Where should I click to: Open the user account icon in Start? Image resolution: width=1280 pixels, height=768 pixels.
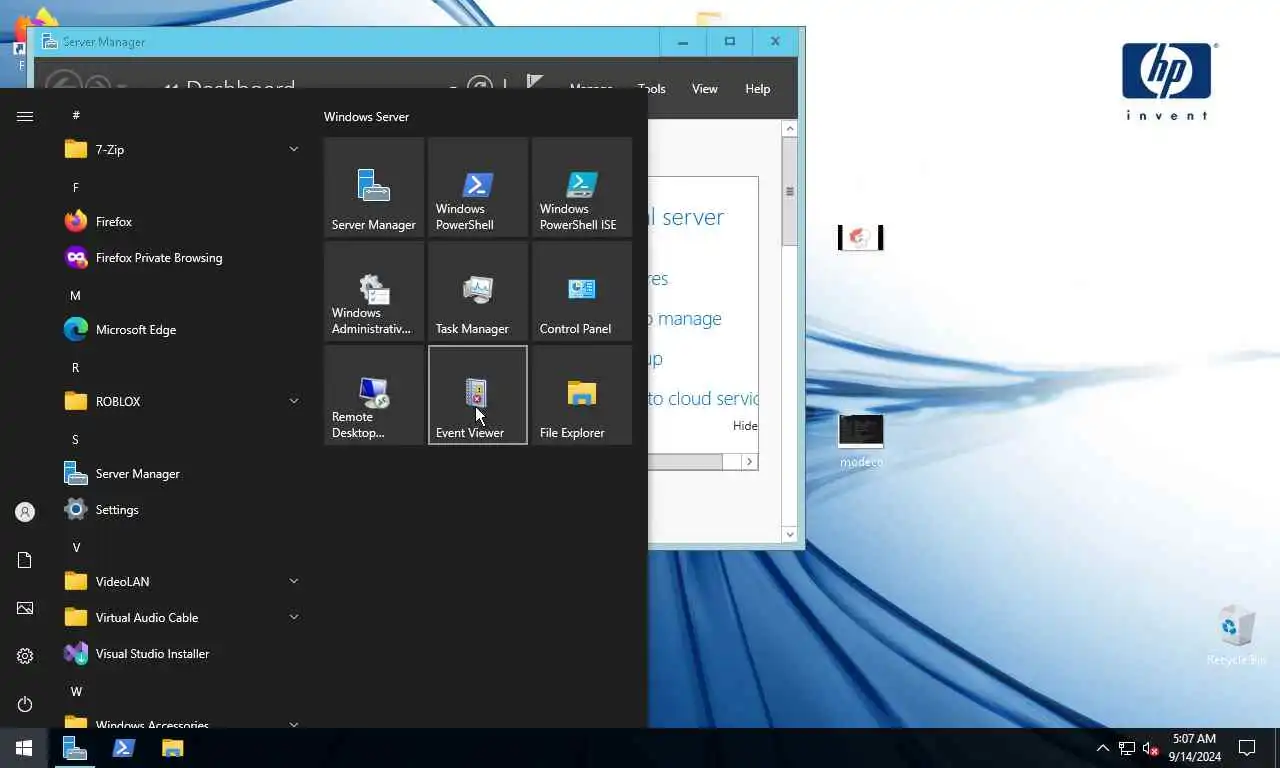pyautogui.click(x=25, y=512)
